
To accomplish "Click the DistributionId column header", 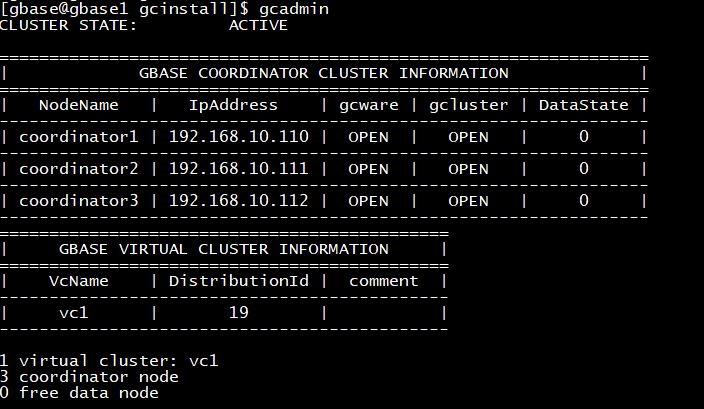I will click(x=239, y=281).
